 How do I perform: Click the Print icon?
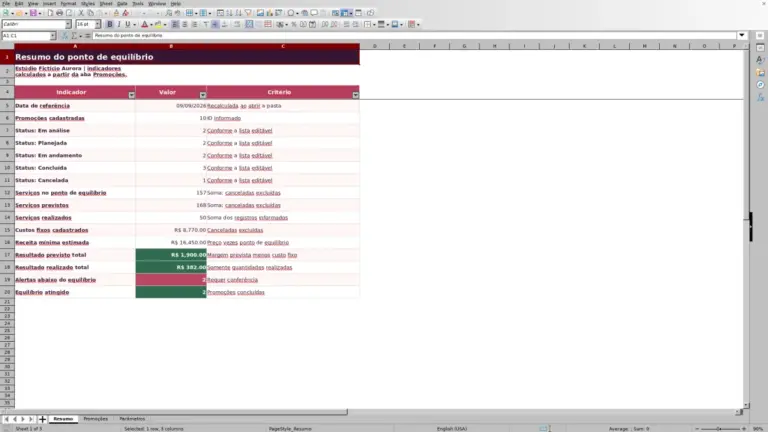(59, 13)
